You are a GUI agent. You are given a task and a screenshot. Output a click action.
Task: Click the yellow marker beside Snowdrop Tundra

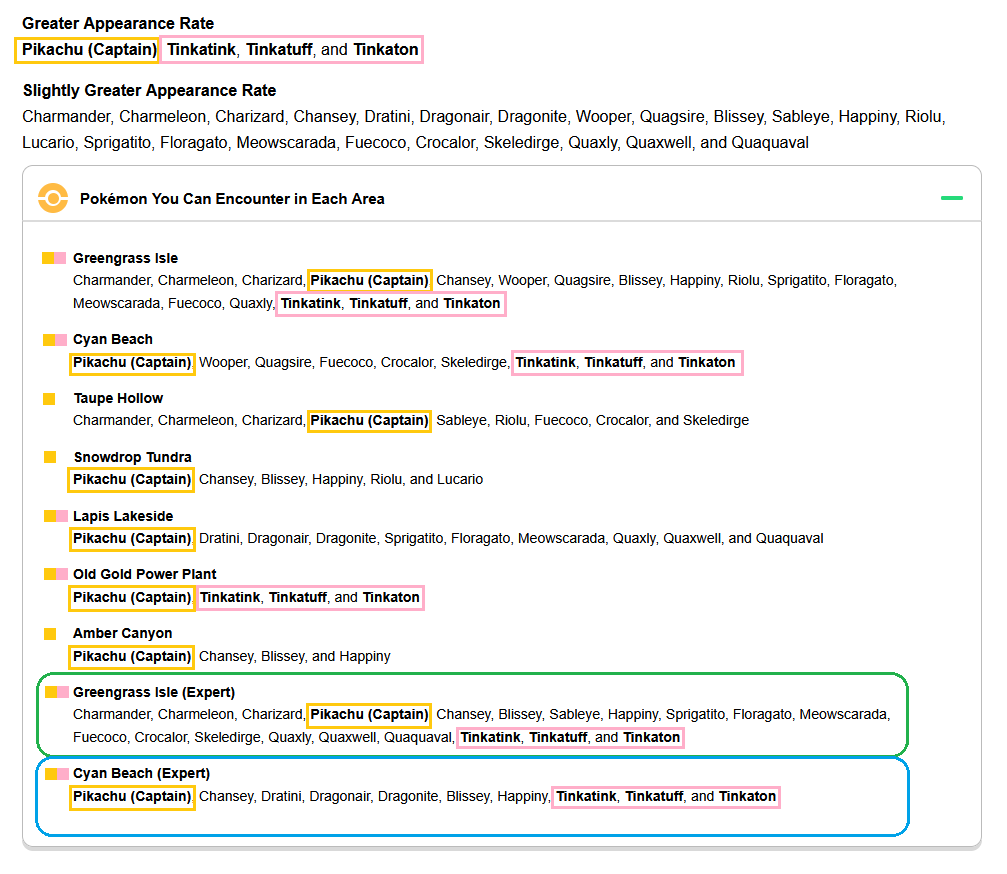click(x=50, y=457)
